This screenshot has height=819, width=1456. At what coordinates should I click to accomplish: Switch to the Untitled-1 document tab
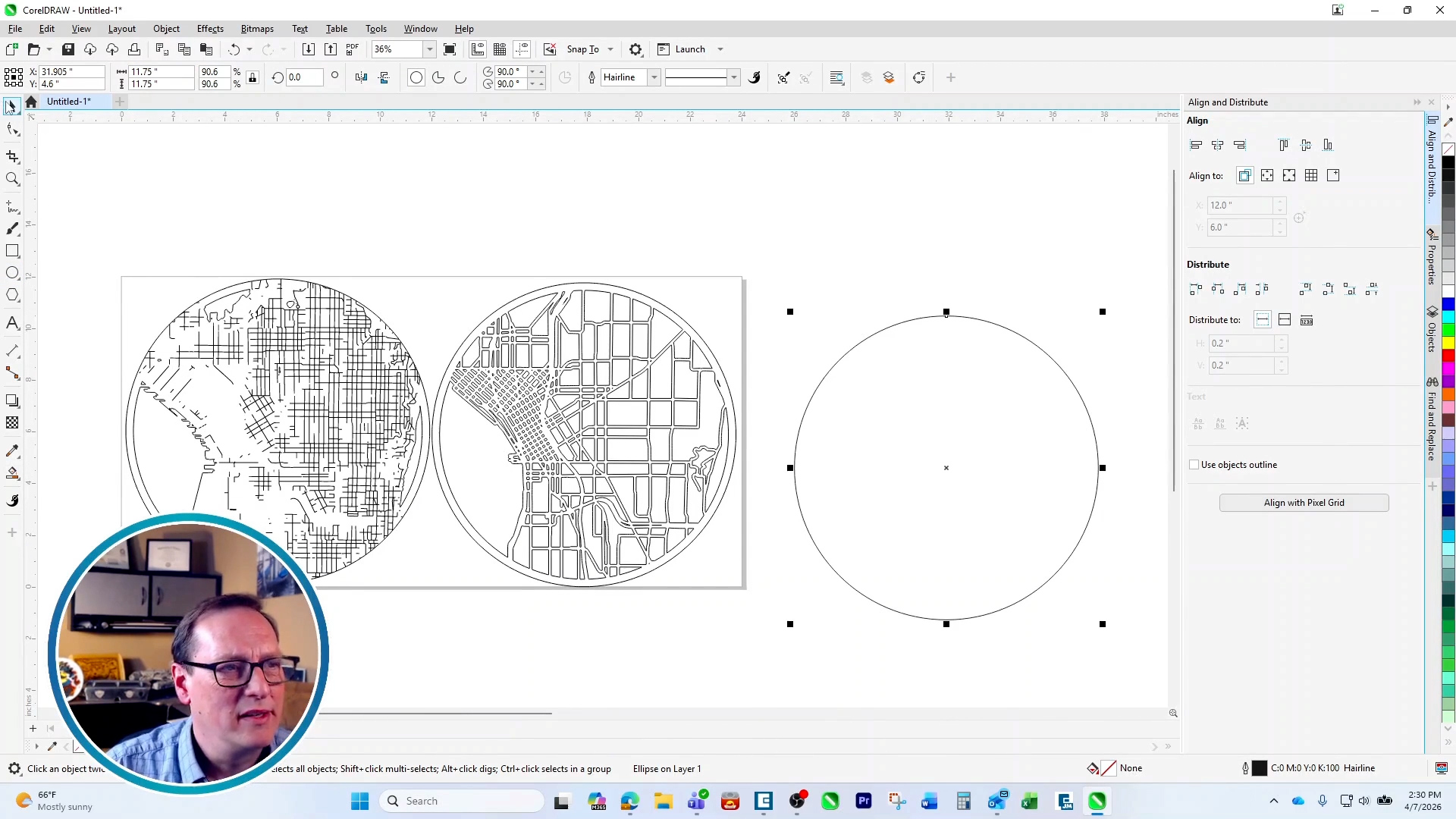click(x=69, y=101)
